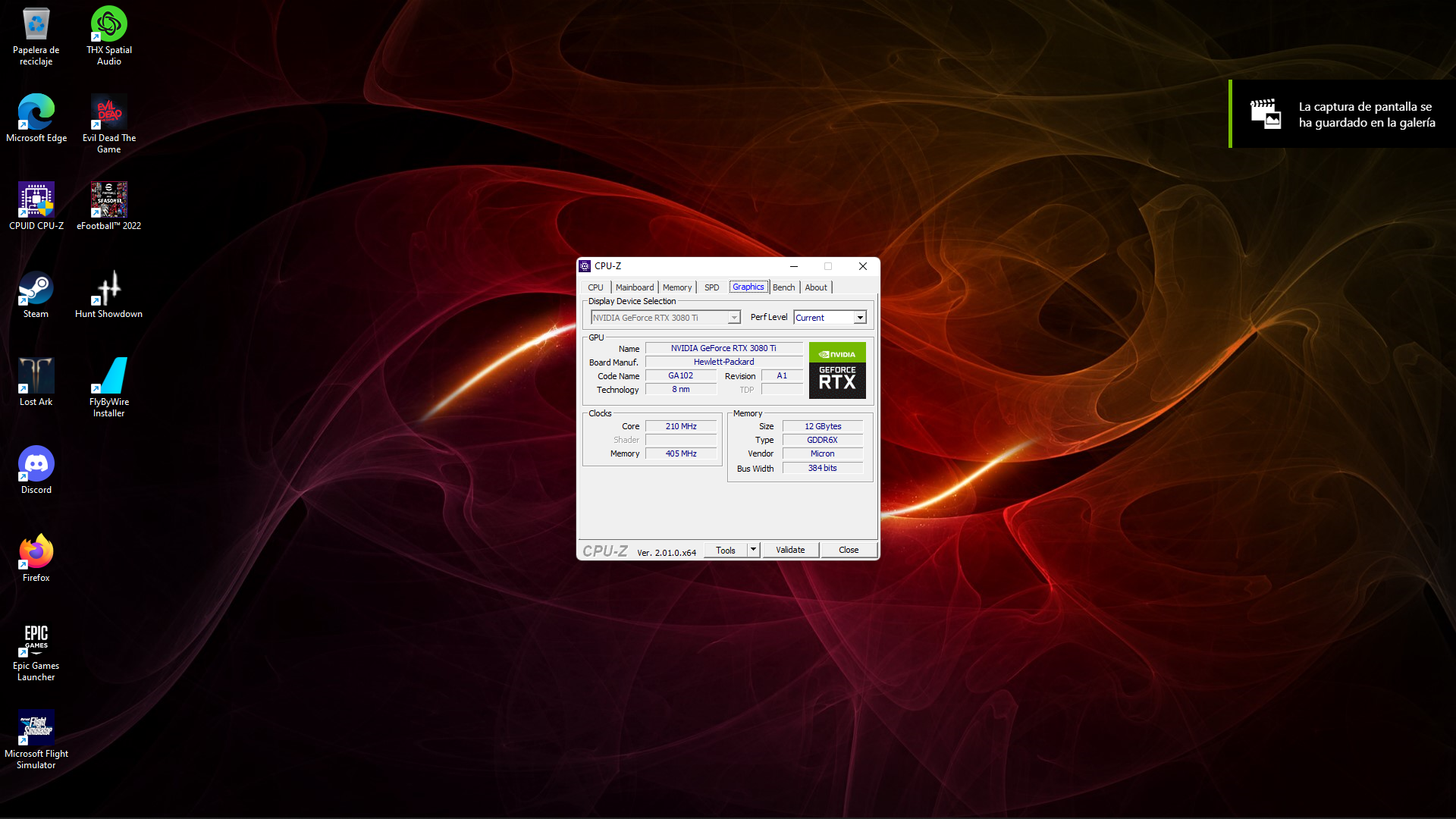Click the Hunt Showdown shortcut
Screen dimensions: 1456x819
[108, 289]
